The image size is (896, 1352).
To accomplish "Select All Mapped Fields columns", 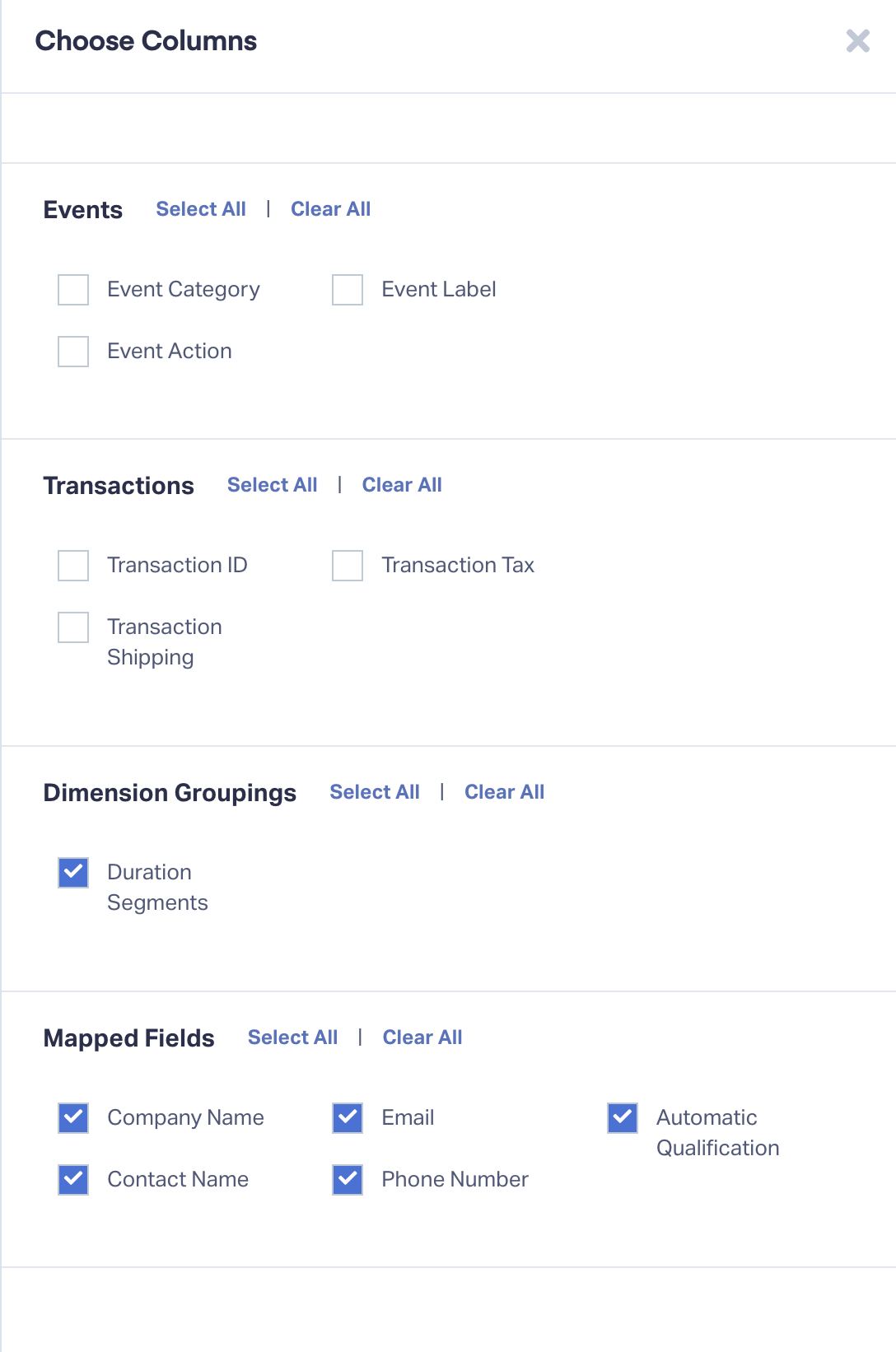I will click(x=292, y=1037).
